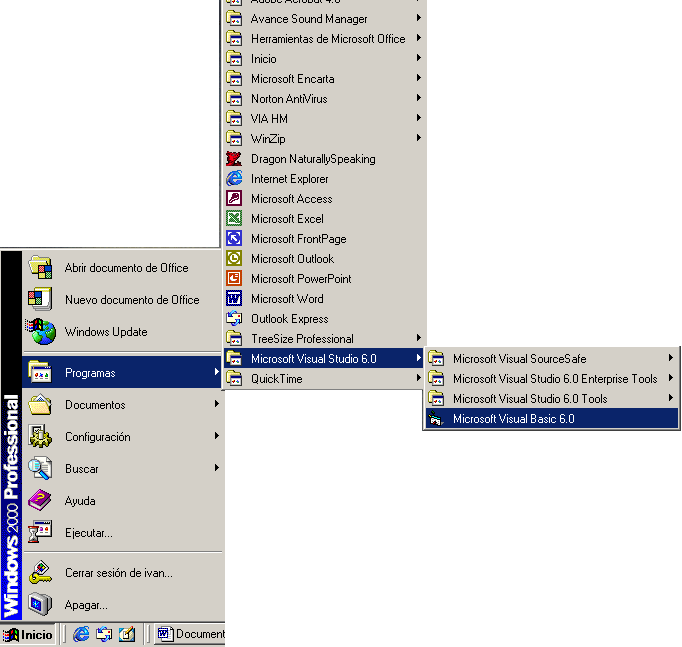Viewport: 682px width, 647px height.
Task: Click the Internet Explorer icon in Programs menu
Action: 234,179
